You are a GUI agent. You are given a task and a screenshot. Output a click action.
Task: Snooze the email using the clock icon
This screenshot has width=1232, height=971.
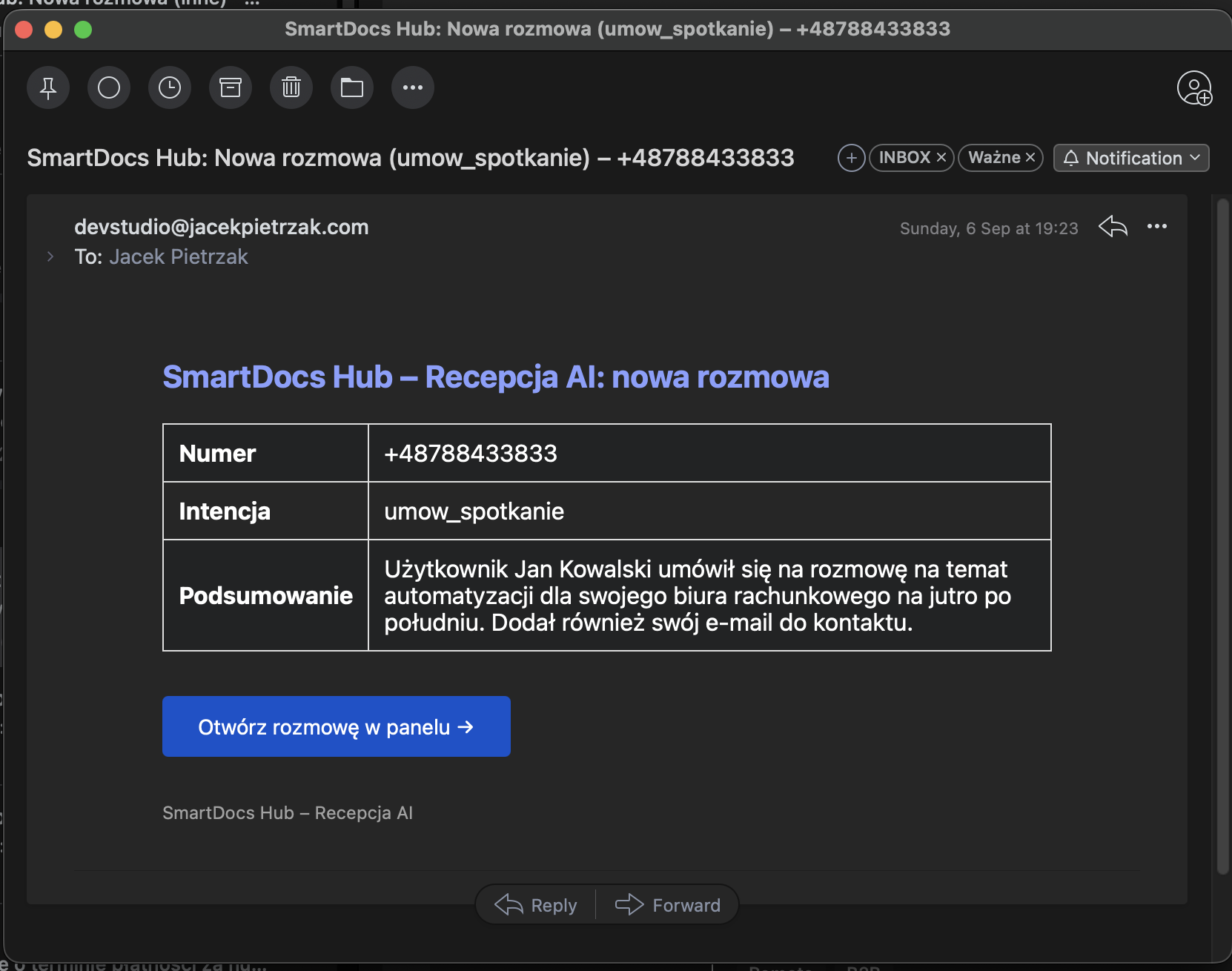point(170,87)
